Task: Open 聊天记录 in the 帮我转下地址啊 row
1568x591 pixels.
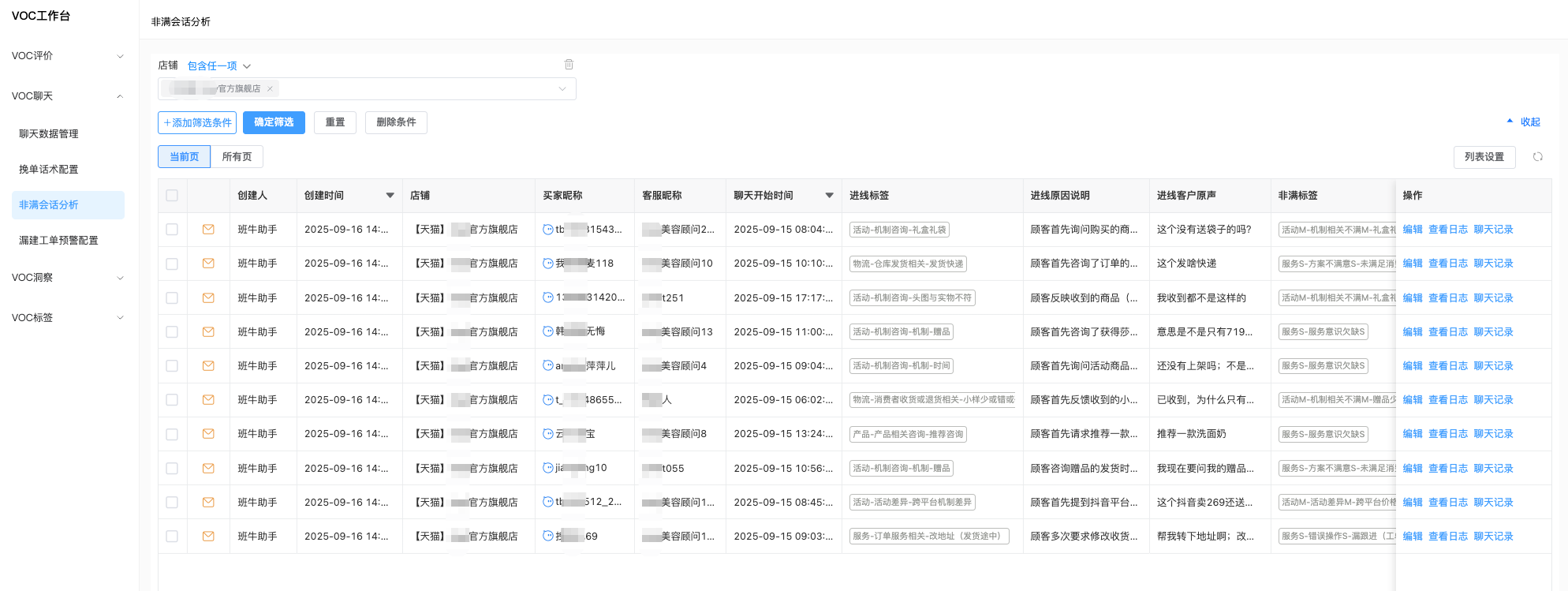Action: pyautogui.click(x=1494, y=537)
